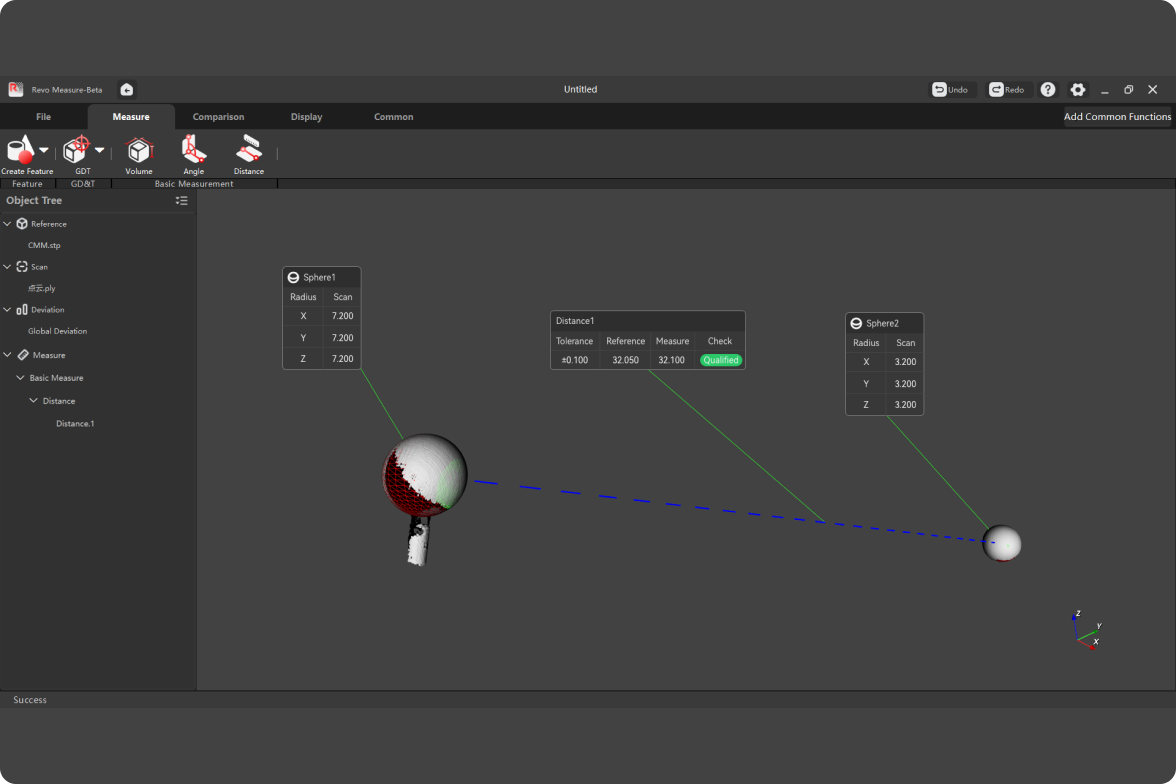Open settings with the gear icon
This screenshot has width=1176, height=784.
coord(1078,90)
